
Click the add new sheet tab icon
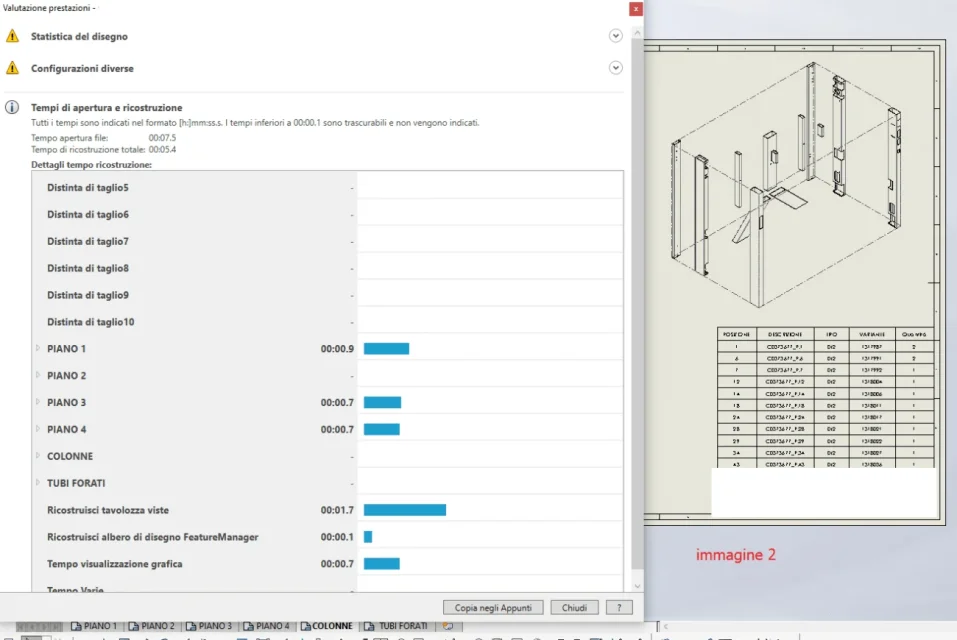click(x=448, y=626)
